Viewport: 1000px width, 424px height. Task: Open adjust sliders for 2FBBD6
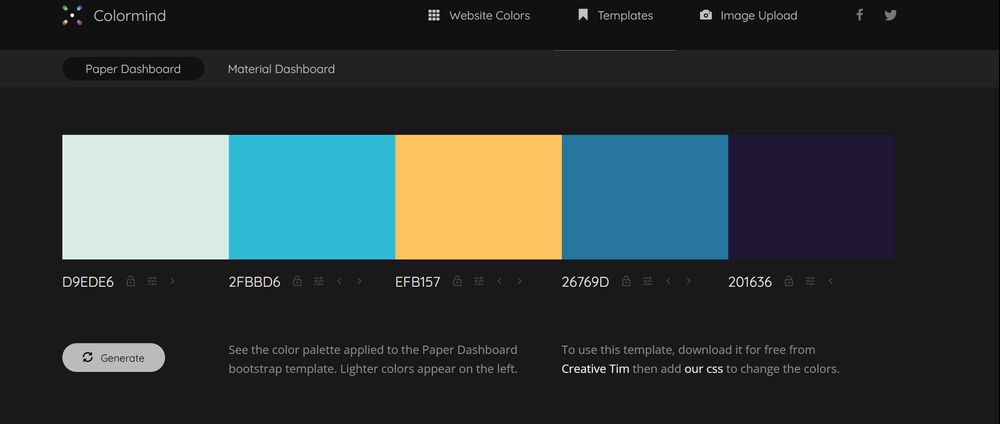pos(318,281)
